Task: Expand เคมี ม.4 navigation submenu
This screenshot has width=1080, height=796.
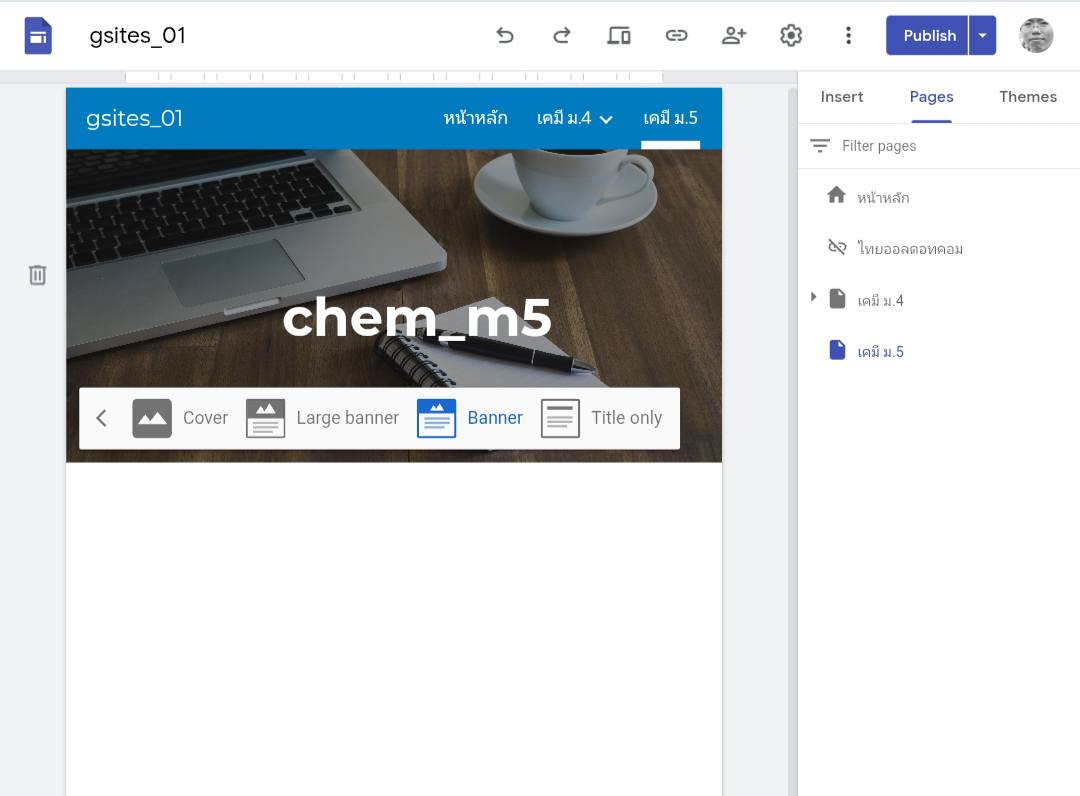Action: point(606,119)
